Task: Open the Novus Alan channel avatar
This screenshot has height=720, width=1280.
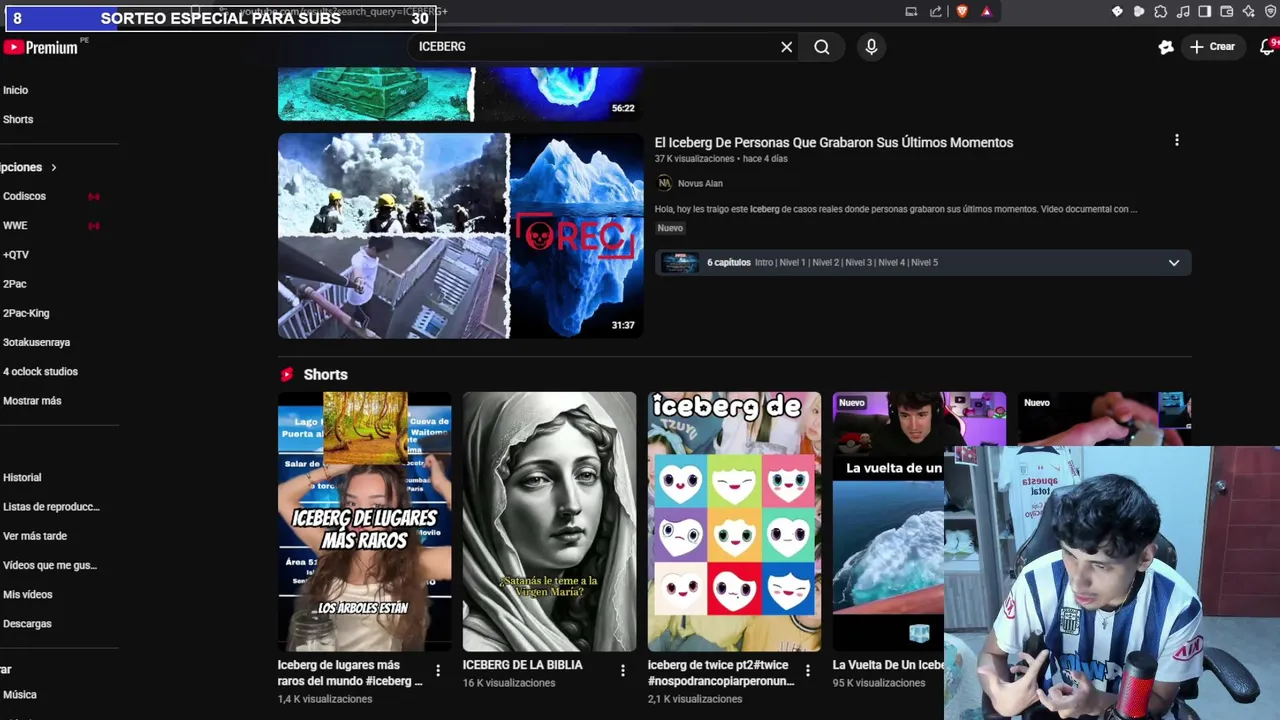Action: click(x=664, y=183)
